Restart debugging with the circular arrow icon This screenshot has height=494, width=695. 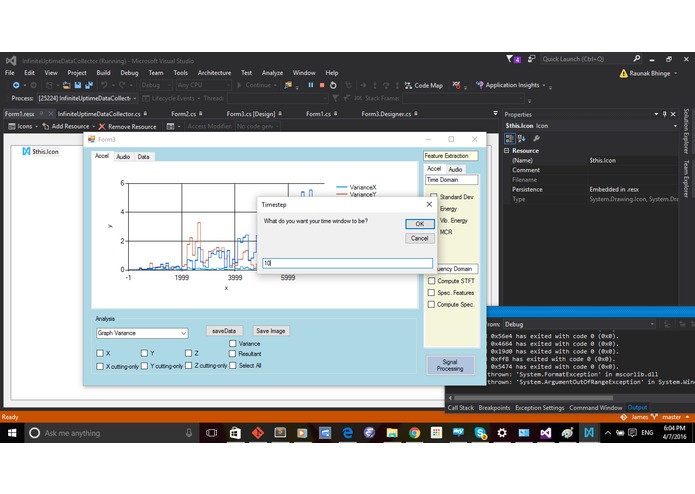pyautogui.click(x=333, y=85)
